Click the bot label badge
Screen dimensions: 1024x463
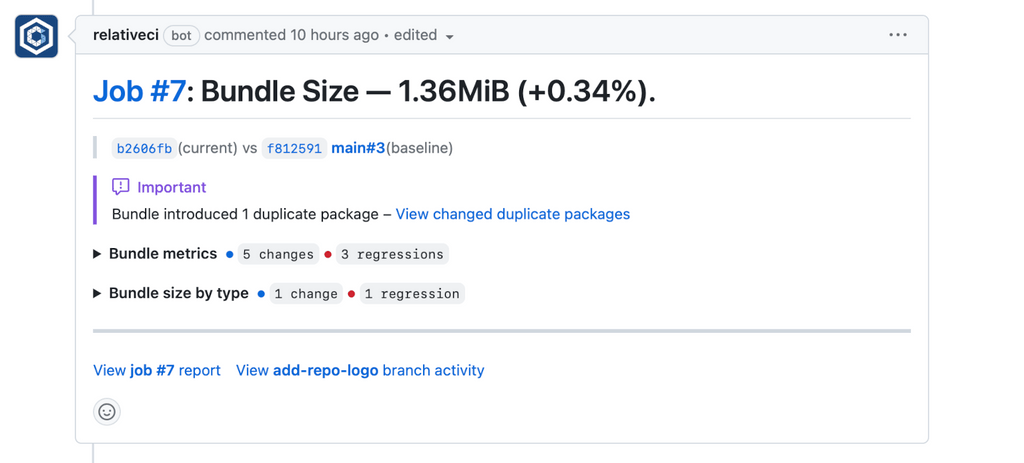[x=181, y=35]
